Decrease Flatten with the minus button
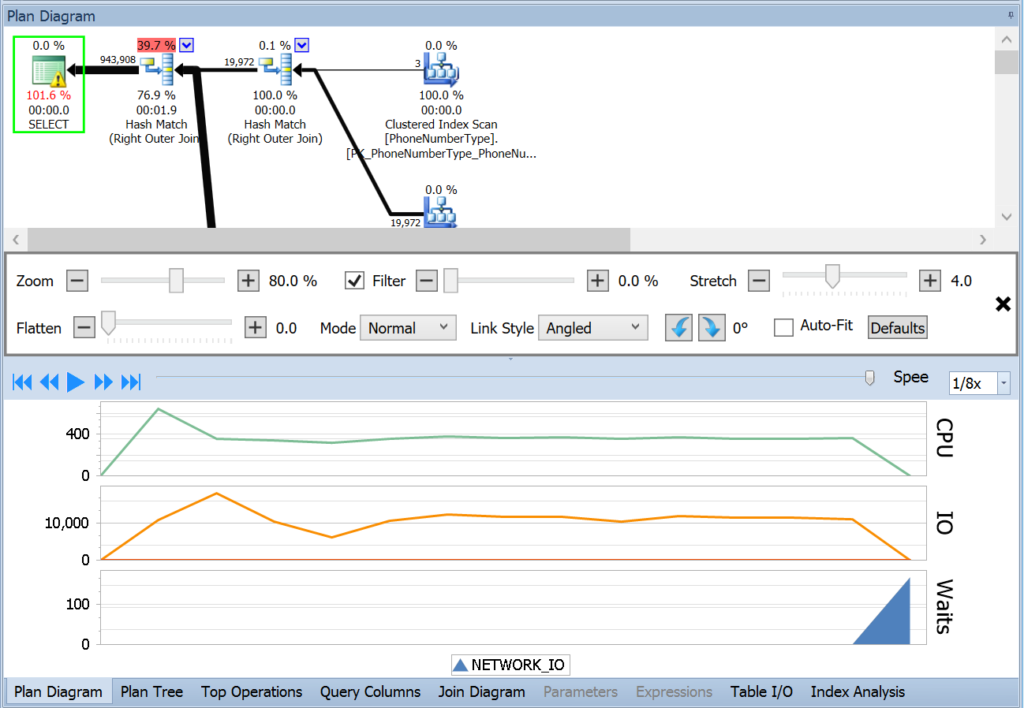1024x708 pixels. [84, 327]
